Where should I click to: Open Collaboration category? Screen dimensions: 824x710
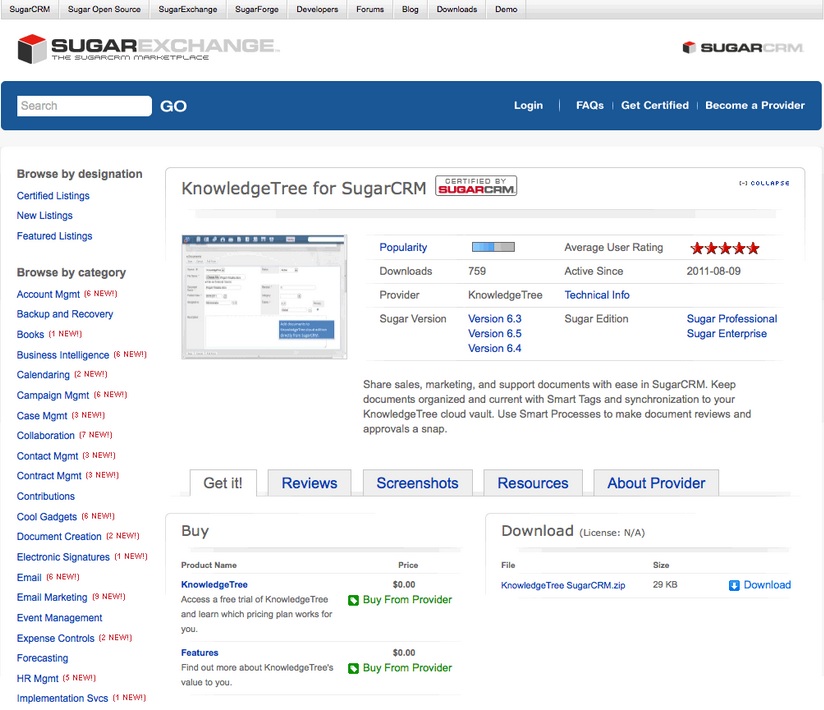(x=46, y=436)
